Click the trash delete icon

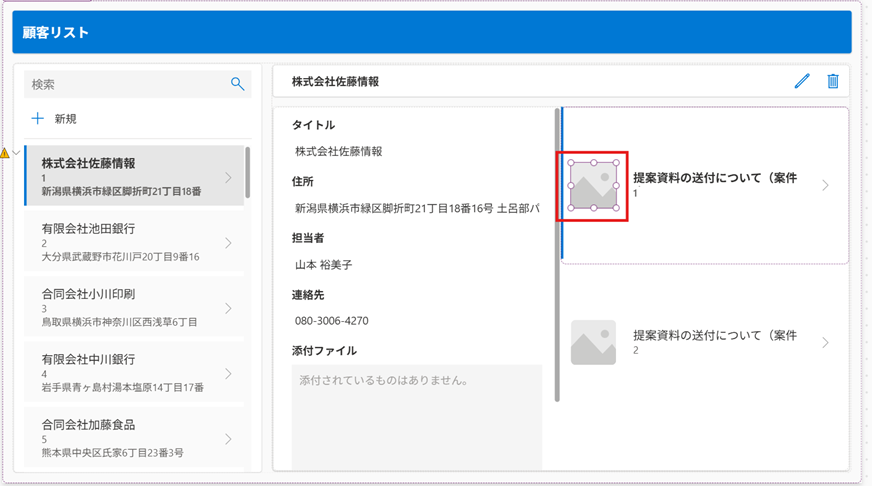(832, 81)
